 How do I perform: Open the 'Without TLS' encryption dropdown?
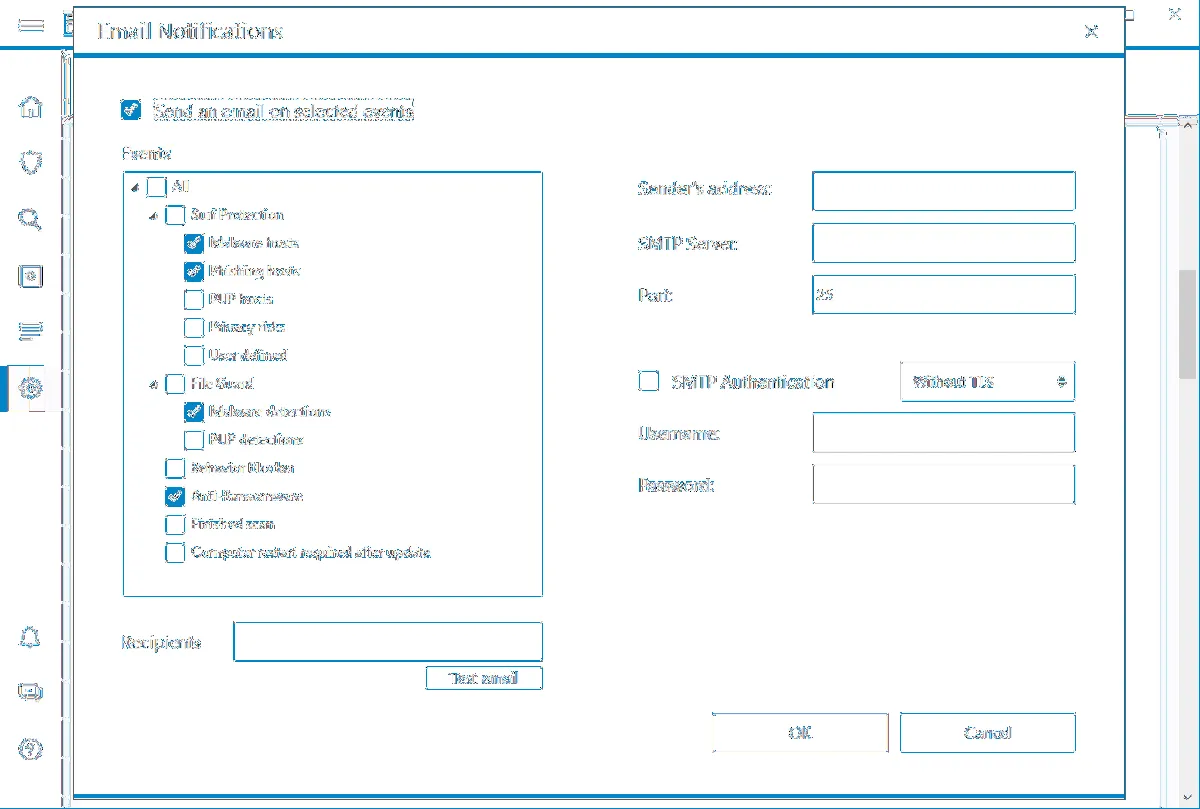click(988, 382)
